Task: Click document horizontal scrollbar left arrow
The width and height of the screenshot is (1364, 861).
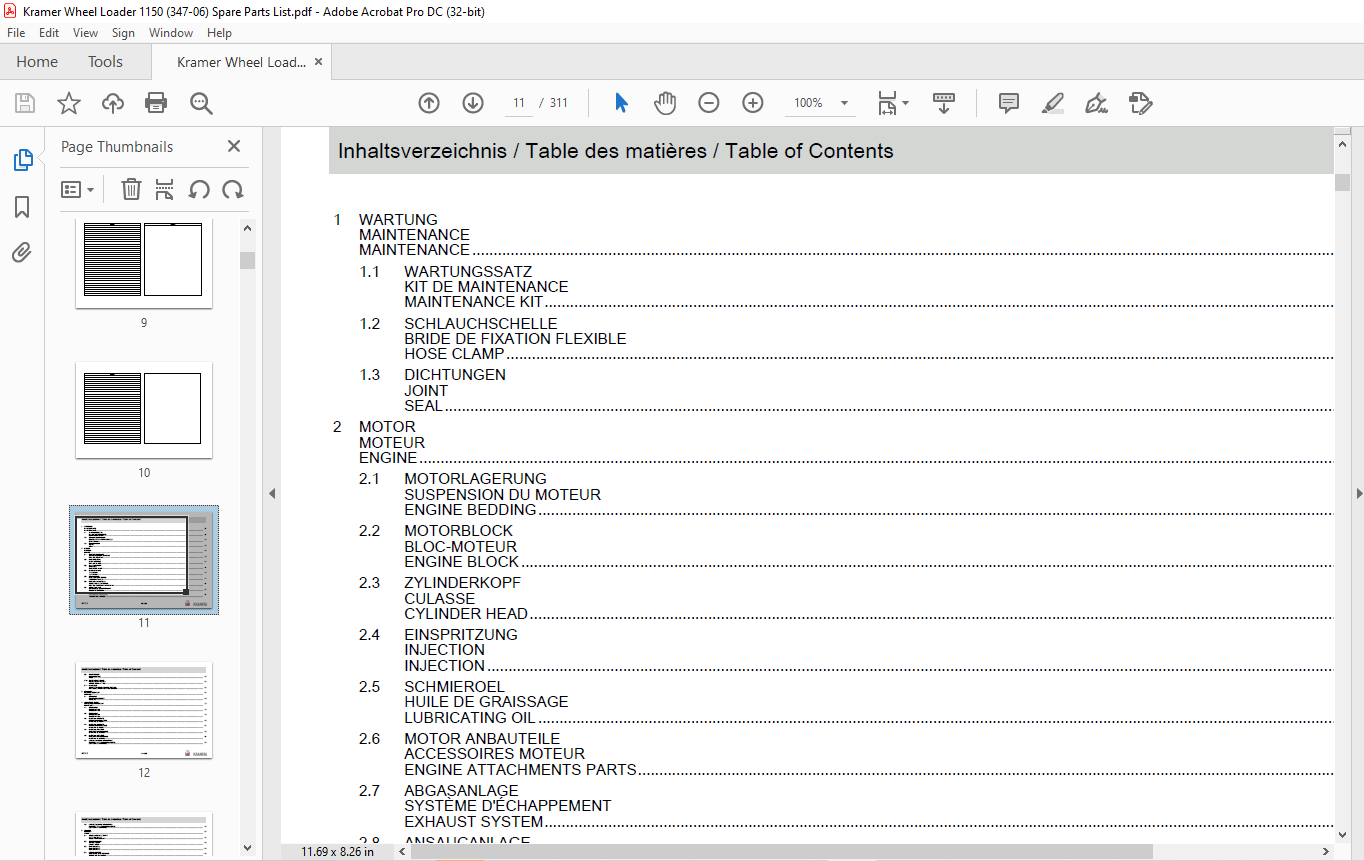Action: (403, 852)
